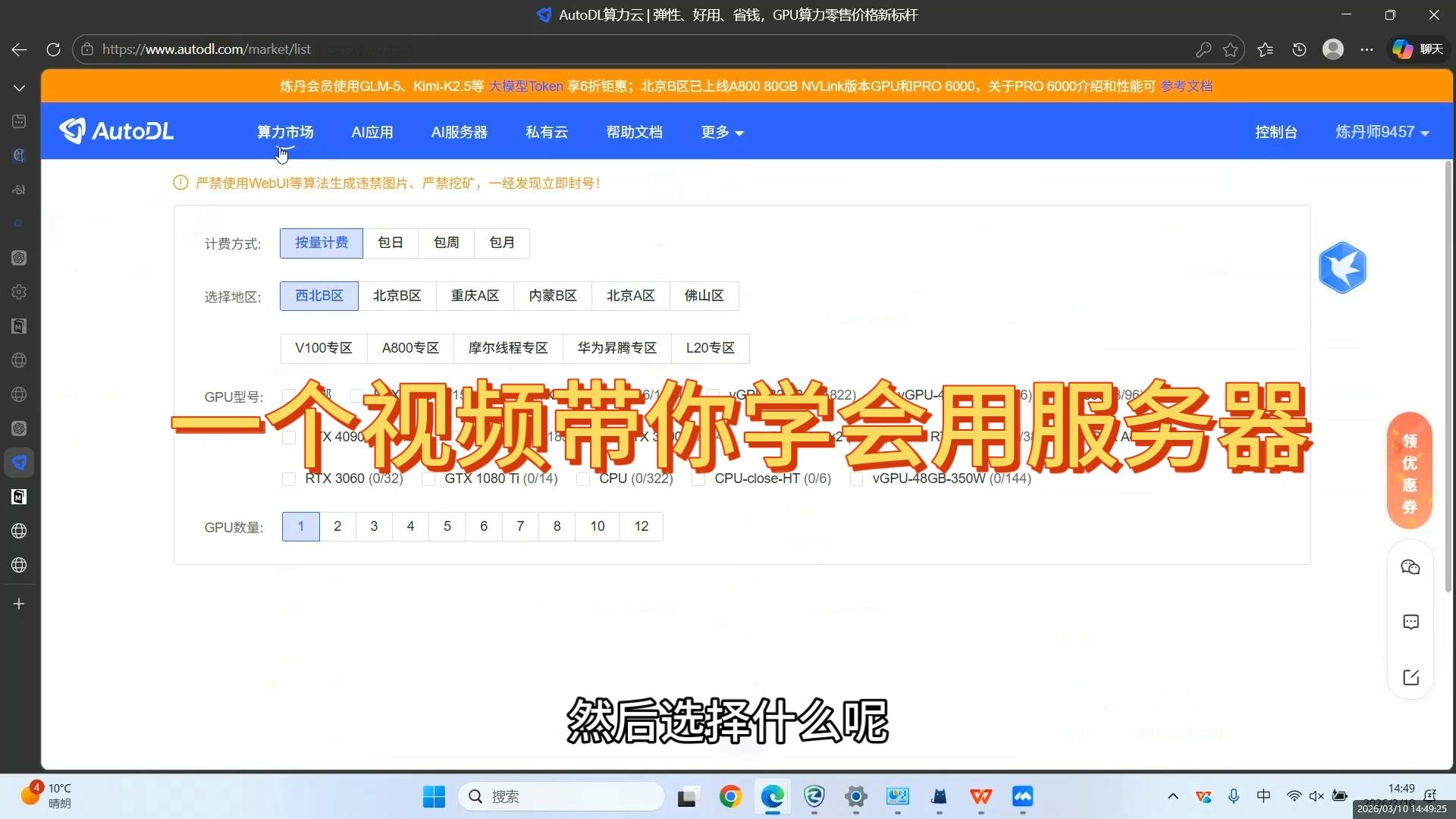
Task: Show hidden tray icons with the up chevron
Action: pos(1172,795)
